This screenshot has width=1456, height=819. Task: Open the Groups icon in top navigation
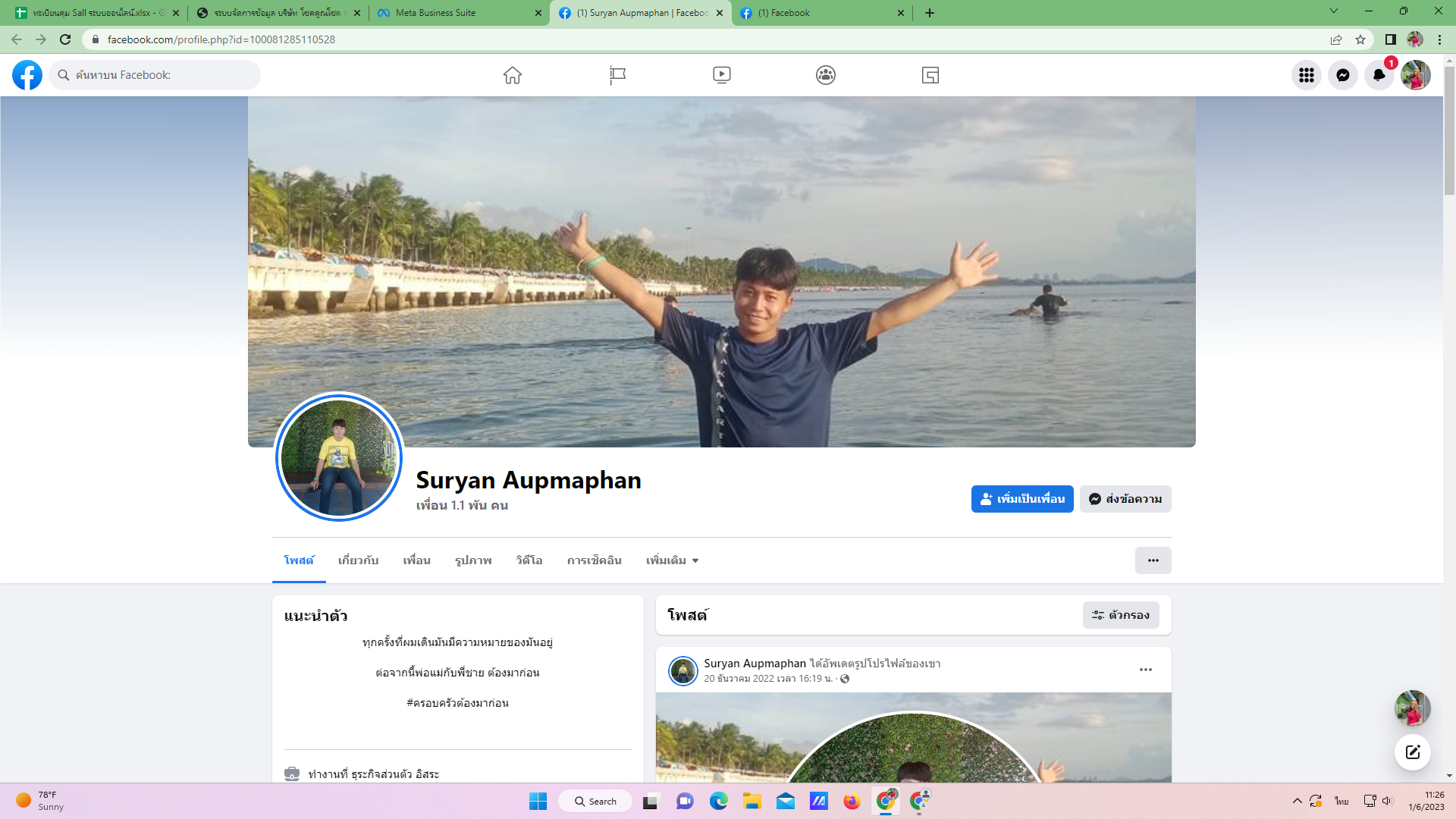click(x=826, y=75)
